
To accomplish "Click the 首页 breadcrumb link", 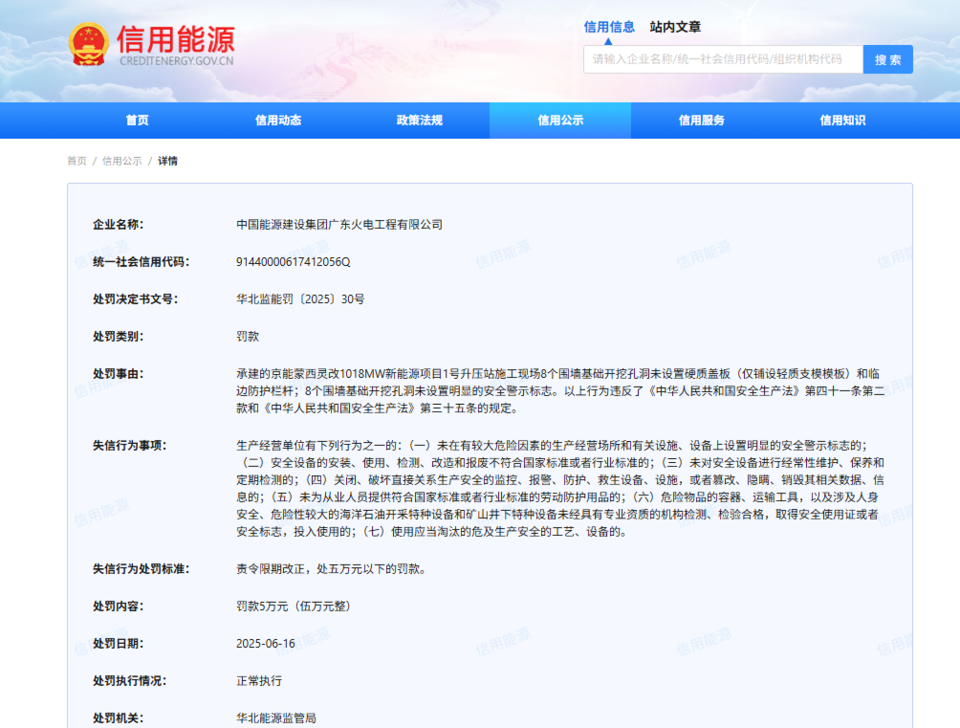I will pyautogui.click(x=77, y=161).
